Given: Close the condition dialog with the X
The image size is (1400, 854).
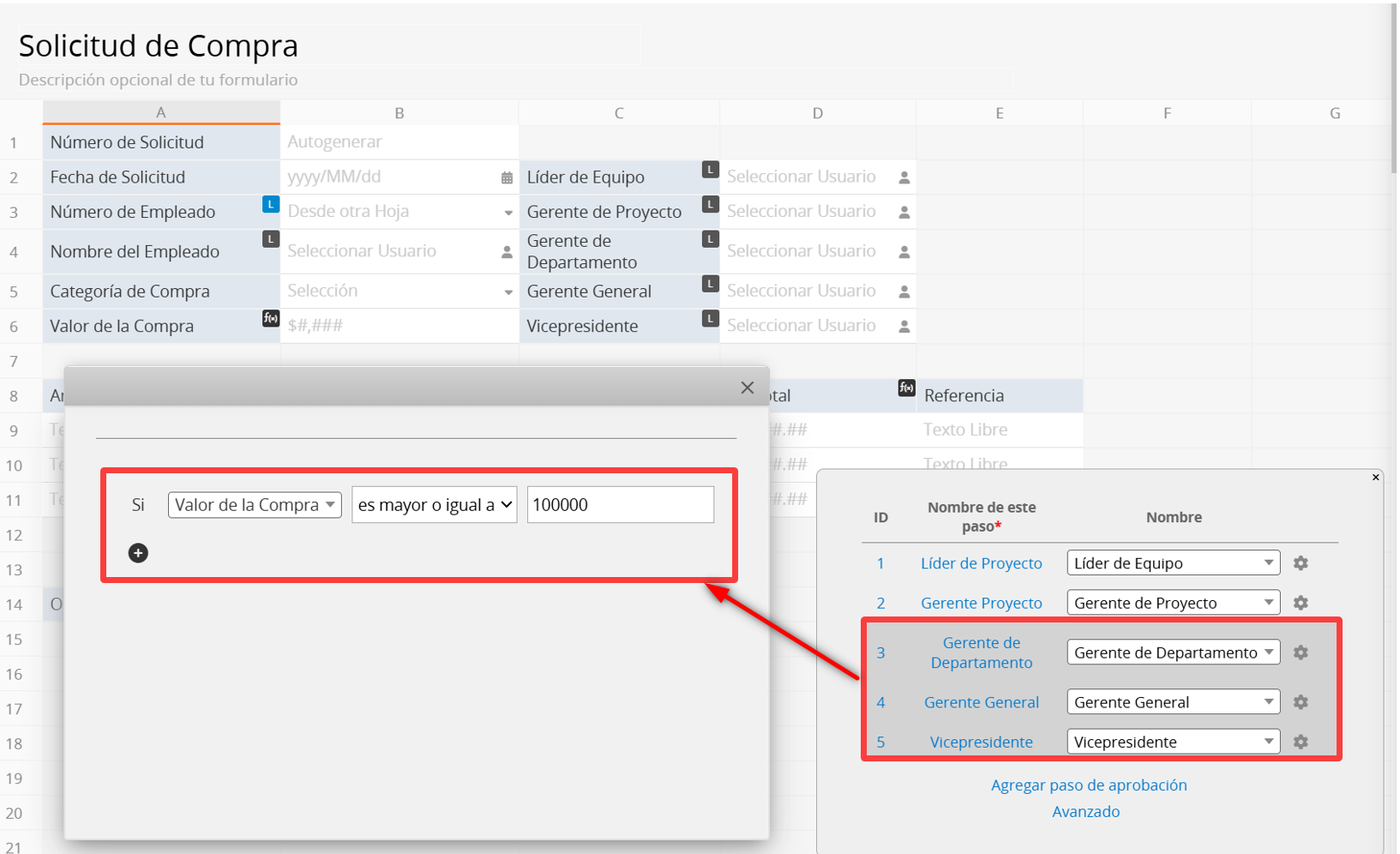Looking at the screenshot, I should click(747, 388).
